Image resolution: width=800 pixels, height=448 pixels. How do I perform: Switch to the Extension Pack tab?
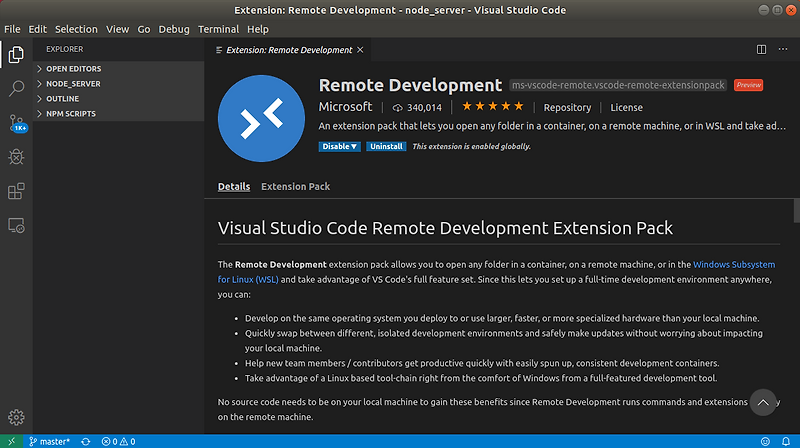point(295,187)
